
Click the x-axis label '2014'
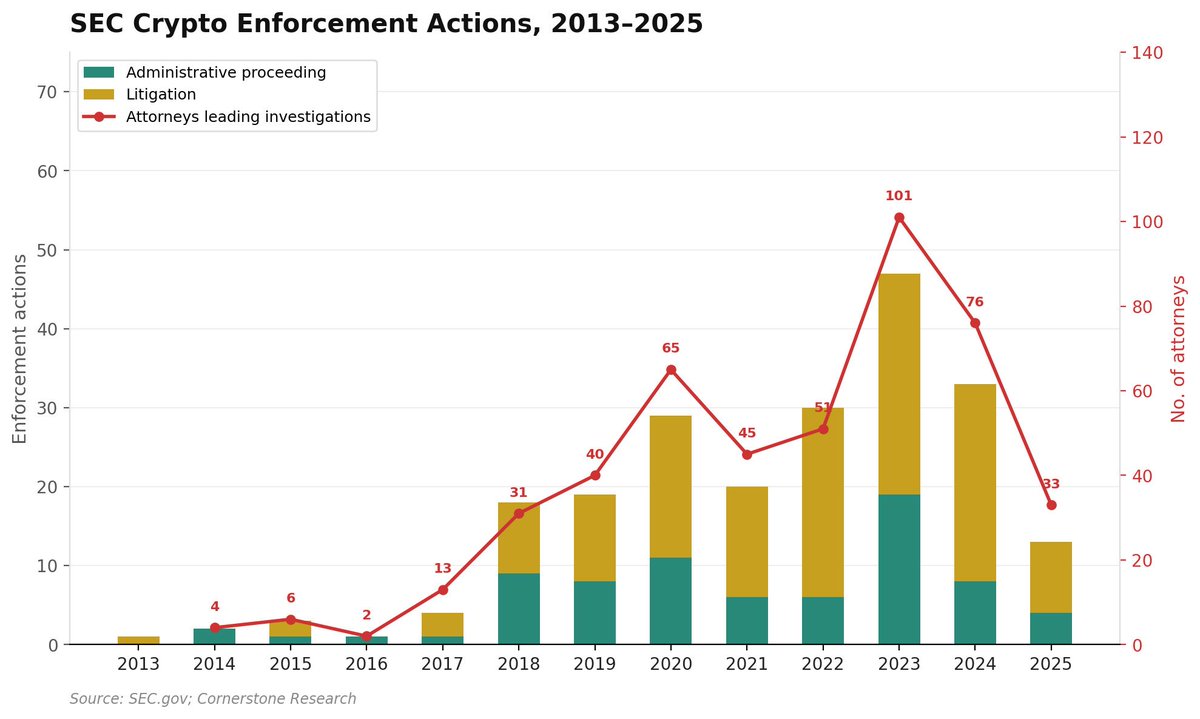pos(215,665)
